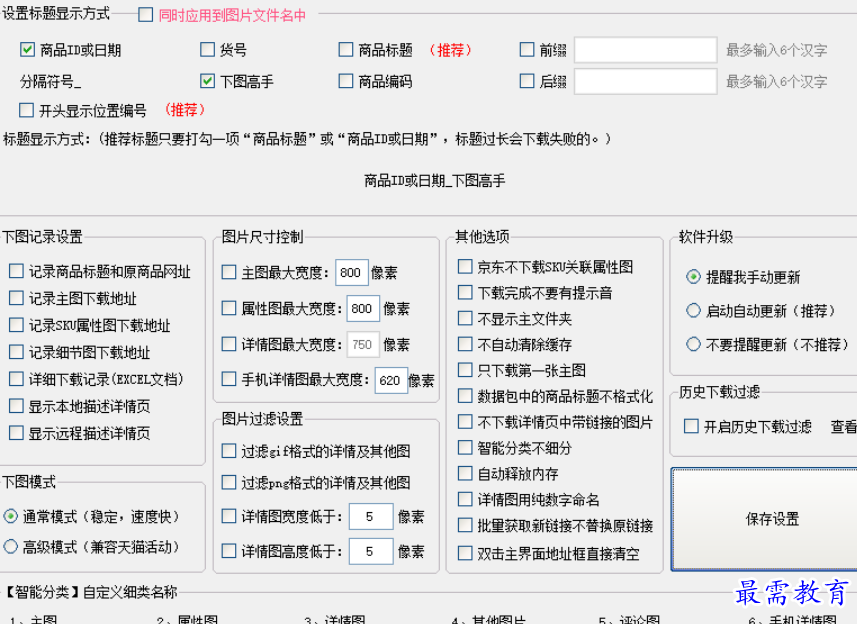
Task: Check 属性图最大宽度 option
Action: [x=229, y=308]
